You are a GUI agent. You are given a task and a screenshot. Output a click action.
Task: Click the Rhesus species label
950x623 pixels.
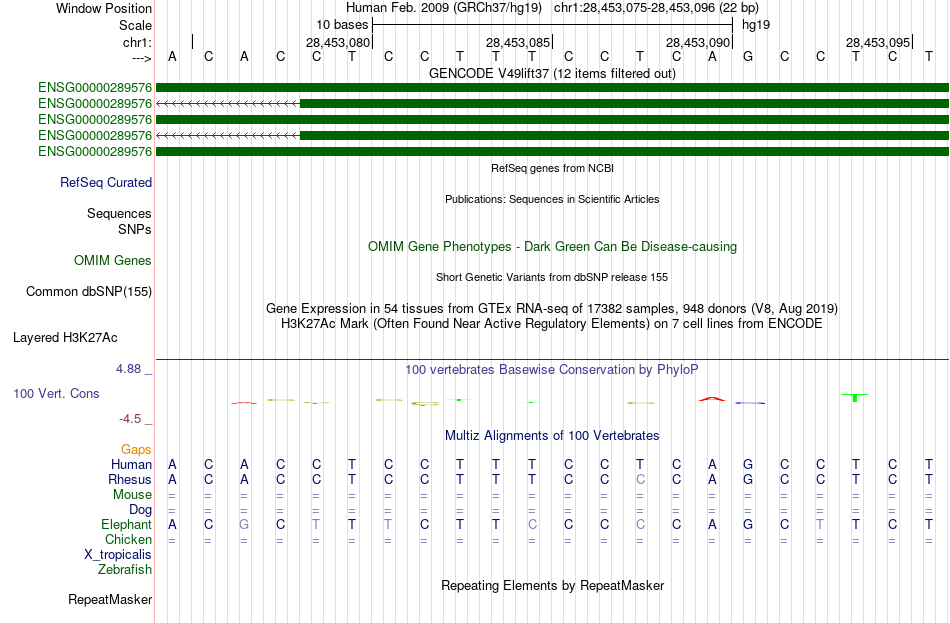(x=130, y=479)
